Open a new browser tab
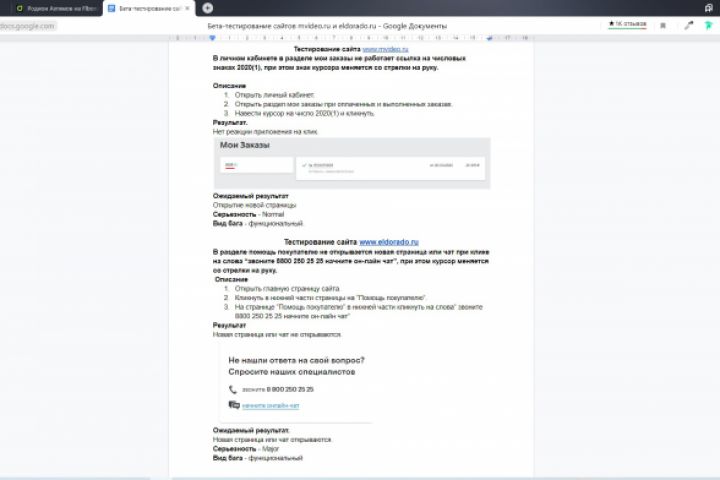Image resolution: width=720 pixels, height=480 pixels. (208, 8)
